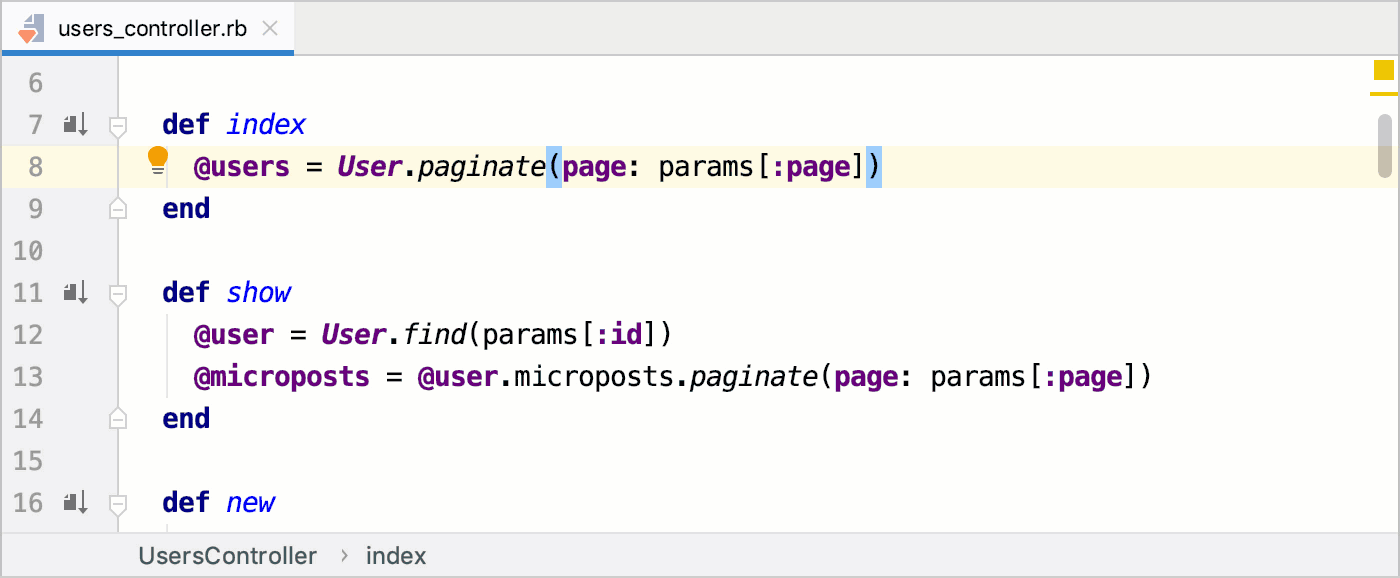
Task: Click the highlighted page: params[:page] selection
Action: pos(715,166)
